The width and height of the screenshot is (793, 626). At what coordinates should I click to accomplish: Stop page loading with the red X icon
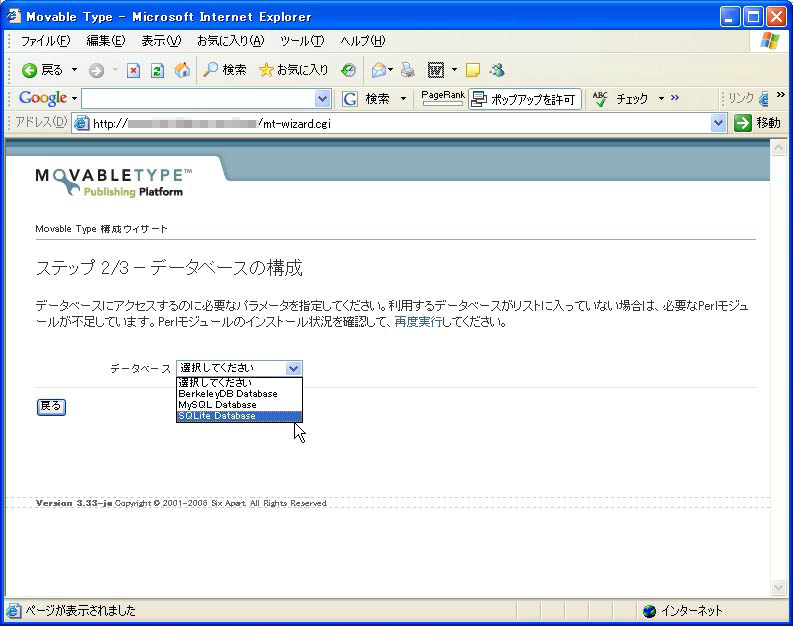pos(133,70)
